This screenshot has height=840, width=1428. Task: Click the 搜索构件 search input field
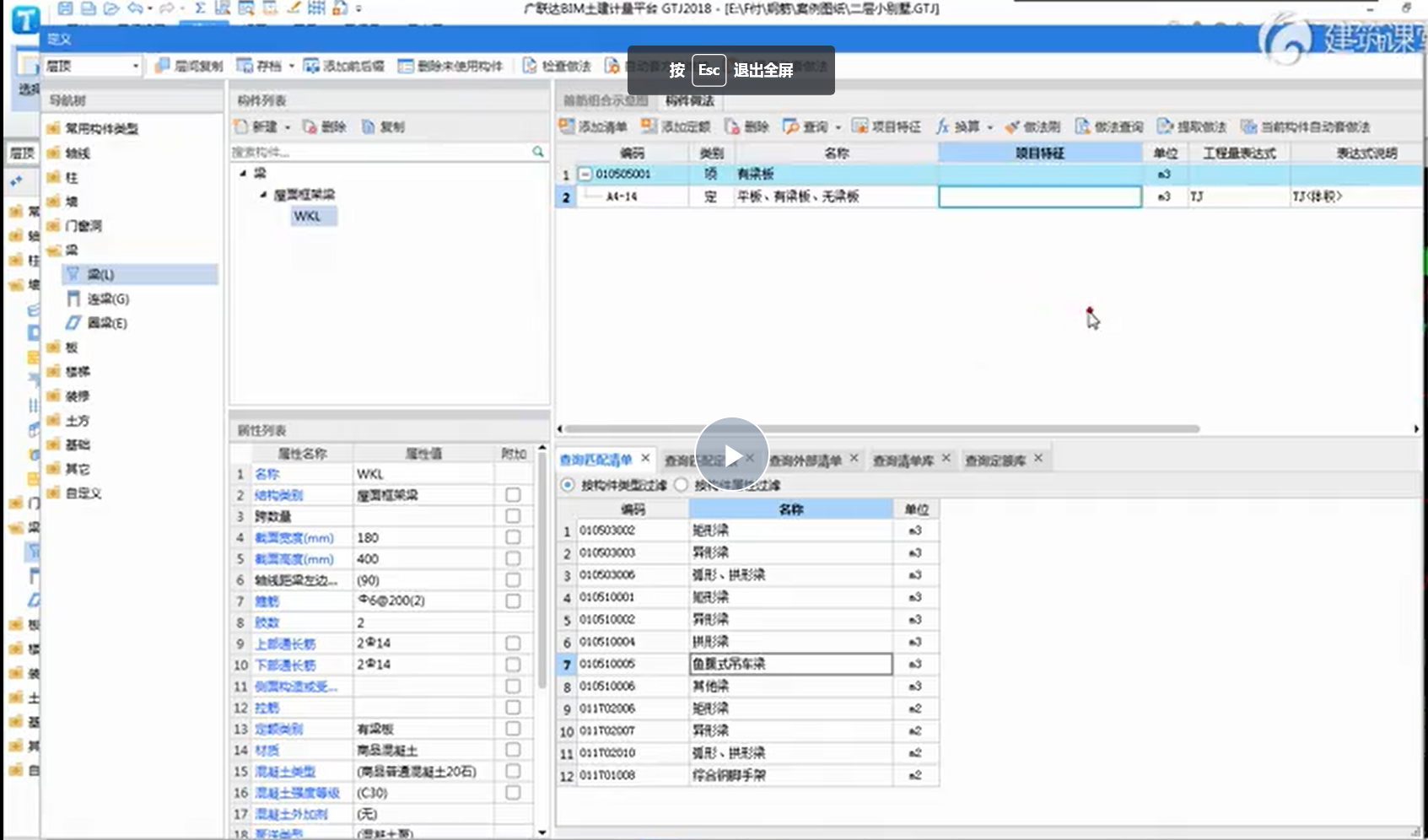tap(380, 152)
